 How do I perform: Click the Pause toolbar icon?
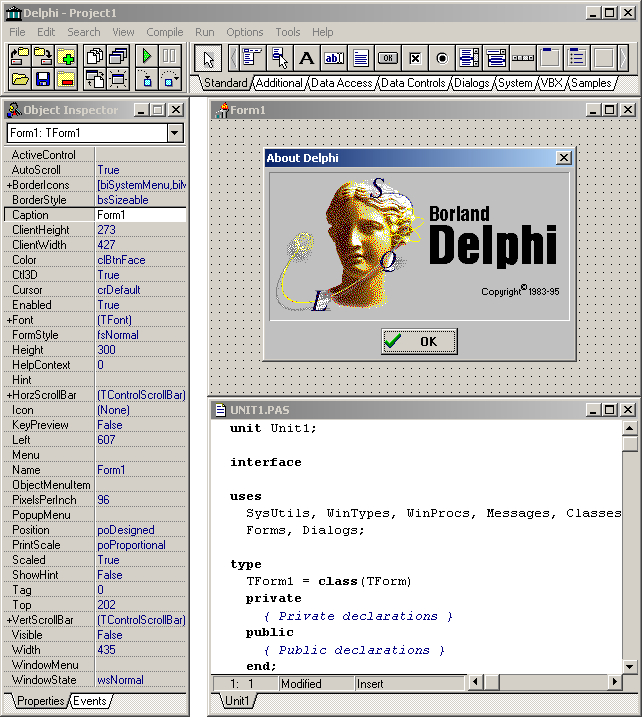coord(170,56)
